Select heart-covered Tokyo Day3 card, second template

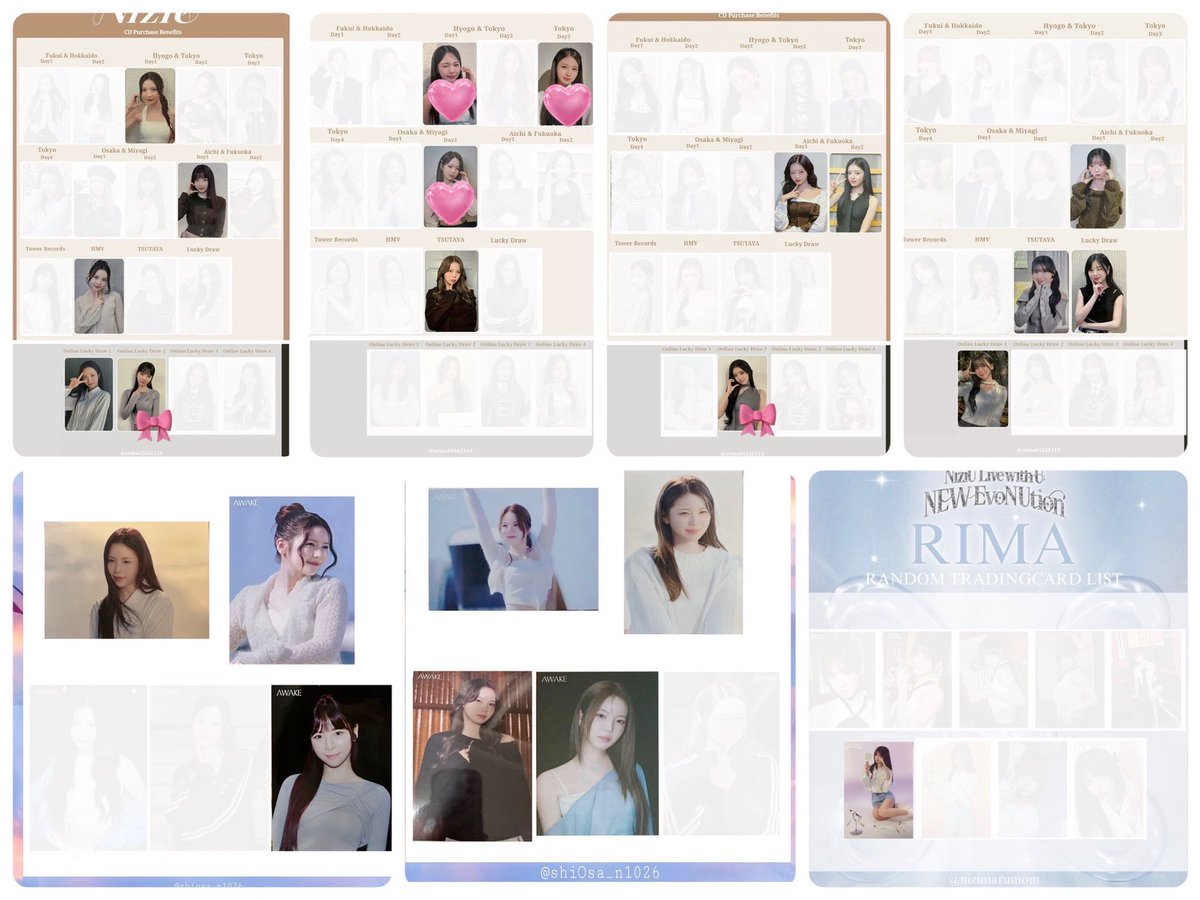pos(565,84)
